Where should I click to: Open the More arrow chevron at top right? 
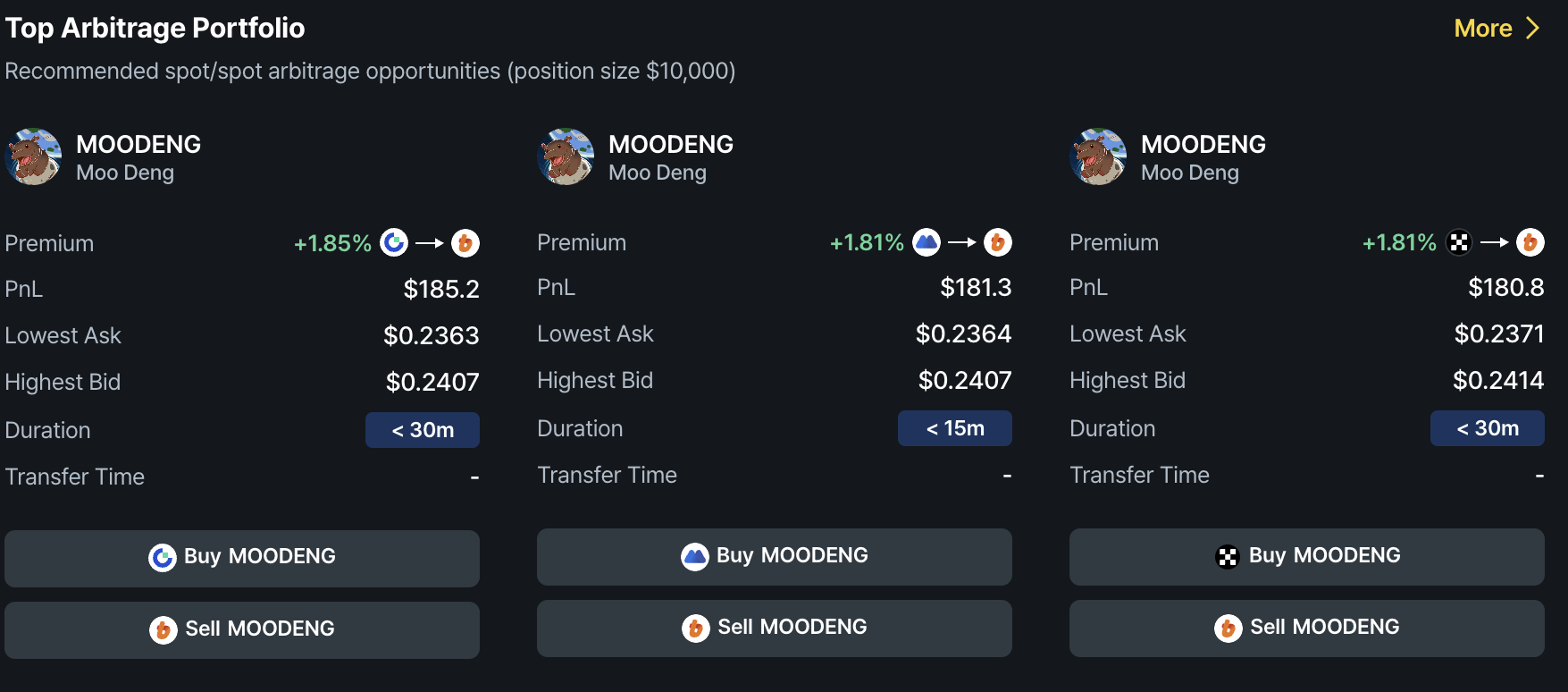1533,28
